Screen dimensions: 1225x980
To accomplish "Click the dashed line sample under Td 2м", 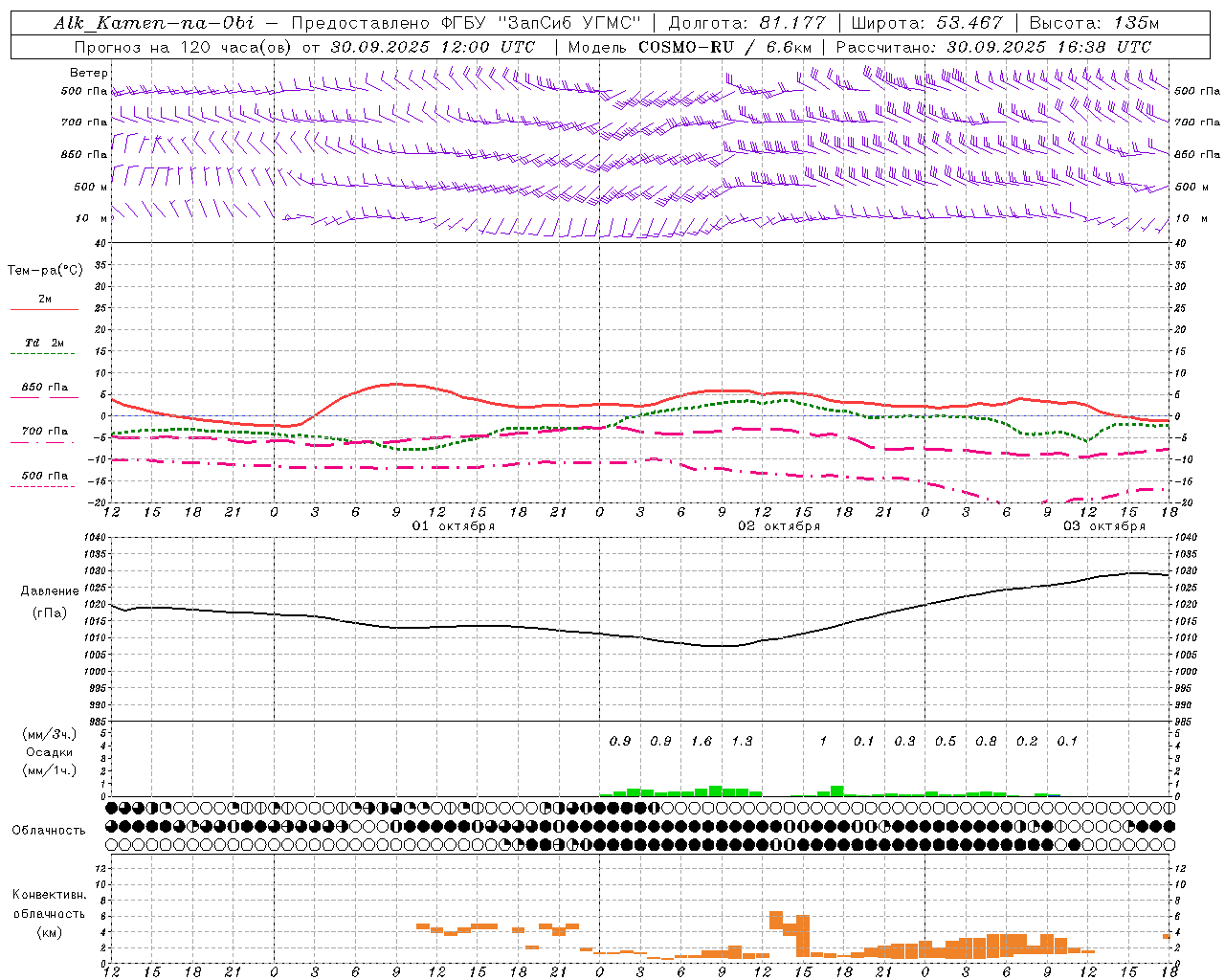I will coord(44,354).
